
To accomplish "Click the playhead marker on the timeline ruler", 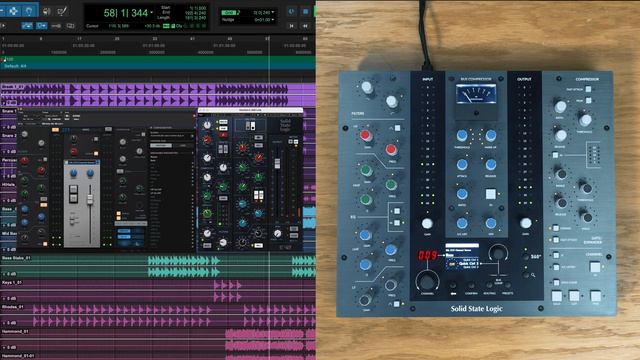I will tap(268, 38).
